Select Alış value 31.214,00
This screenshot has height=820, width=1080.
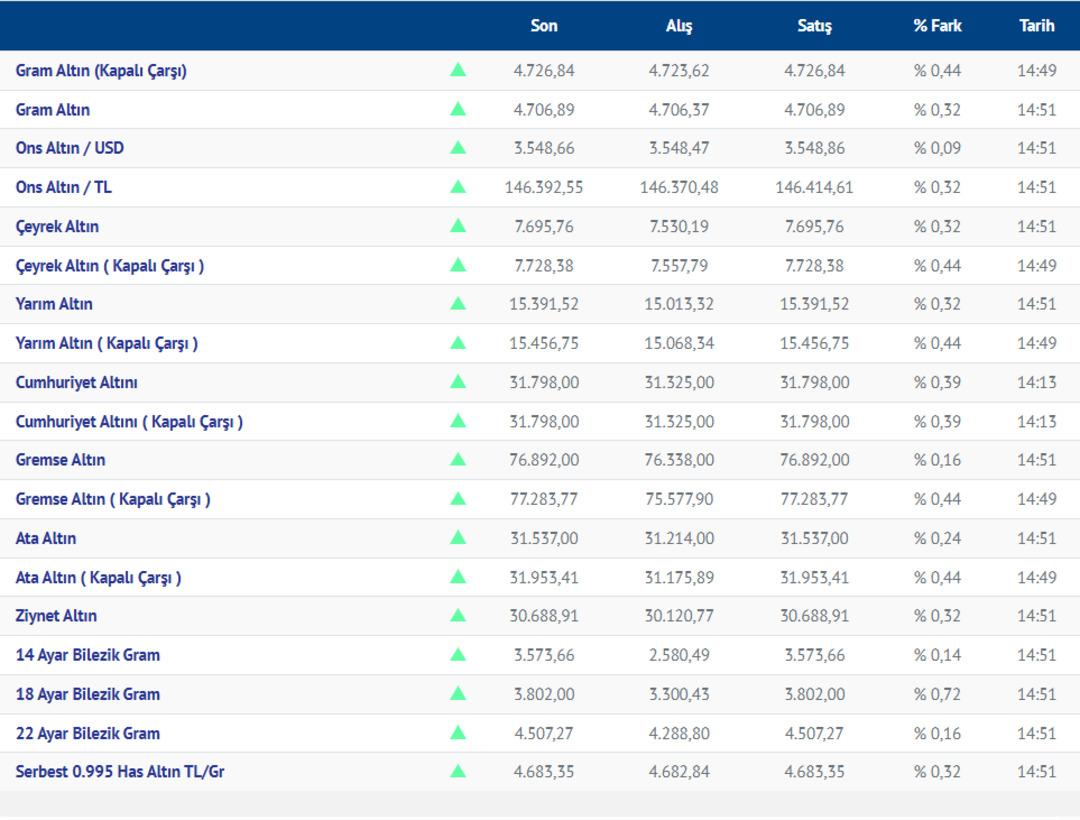point(679,538)
